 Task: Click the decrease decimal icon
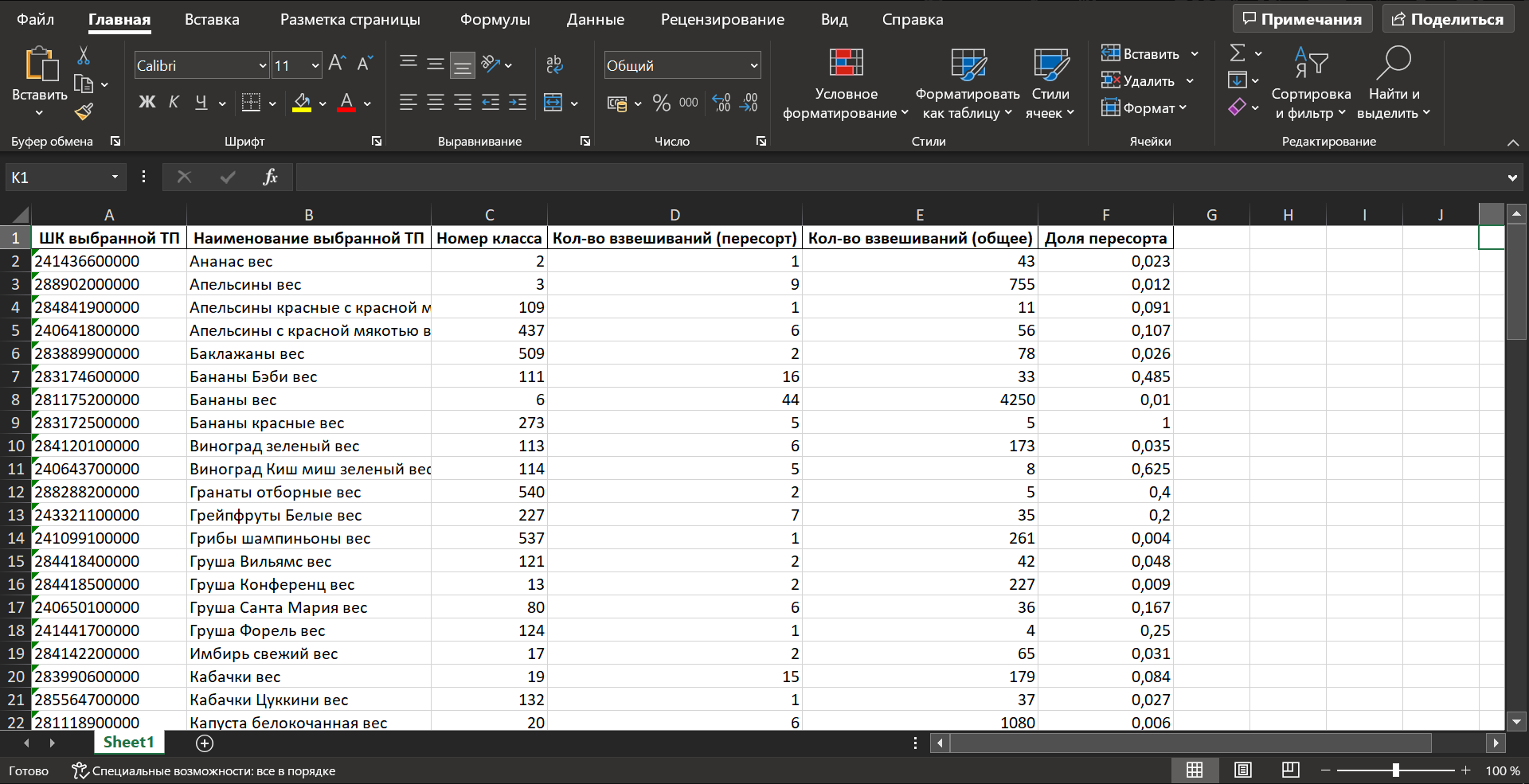pos(749,103)
